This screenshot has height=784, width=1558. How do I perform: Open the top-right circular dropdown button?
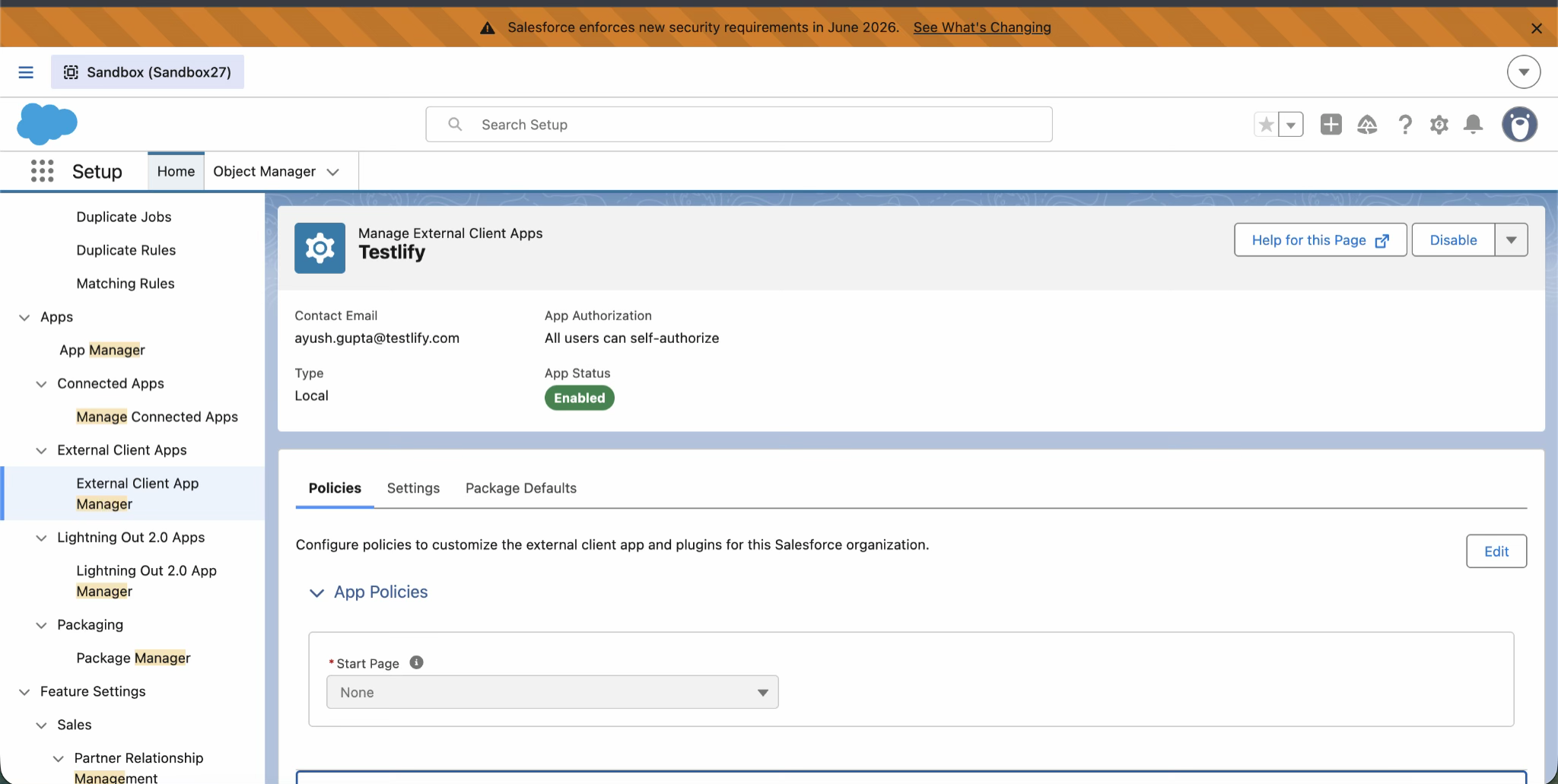coord(1524,72)
